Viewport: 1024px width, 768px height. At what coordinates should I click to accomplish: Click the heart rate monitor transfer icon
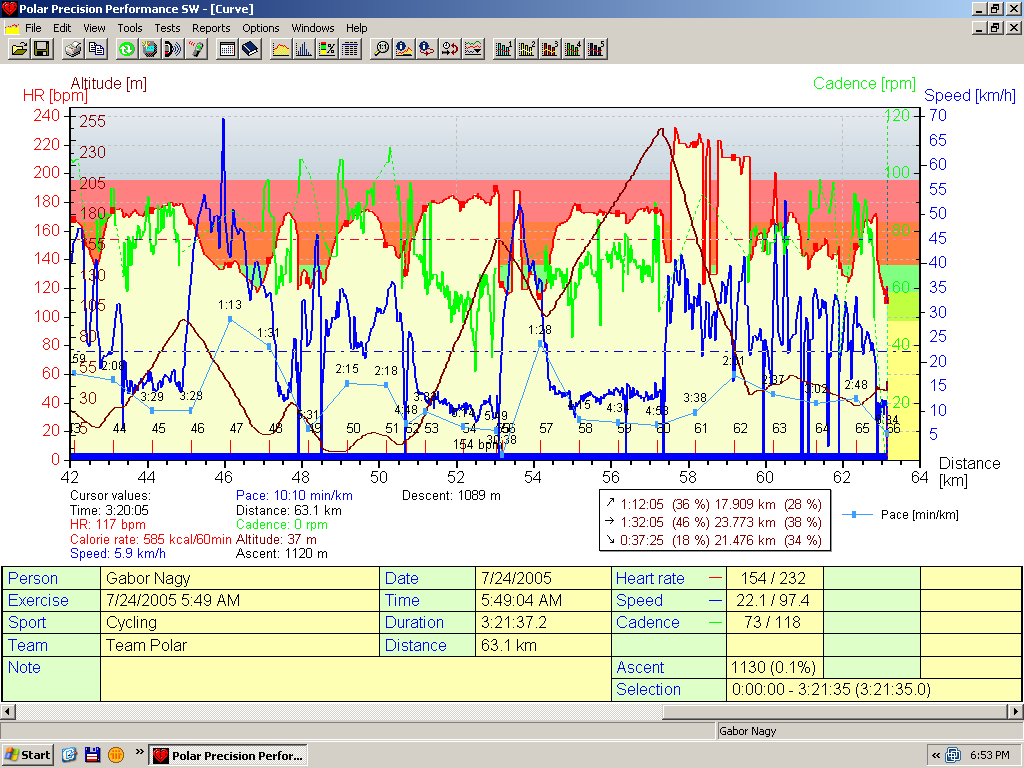(x=150, y=49)
